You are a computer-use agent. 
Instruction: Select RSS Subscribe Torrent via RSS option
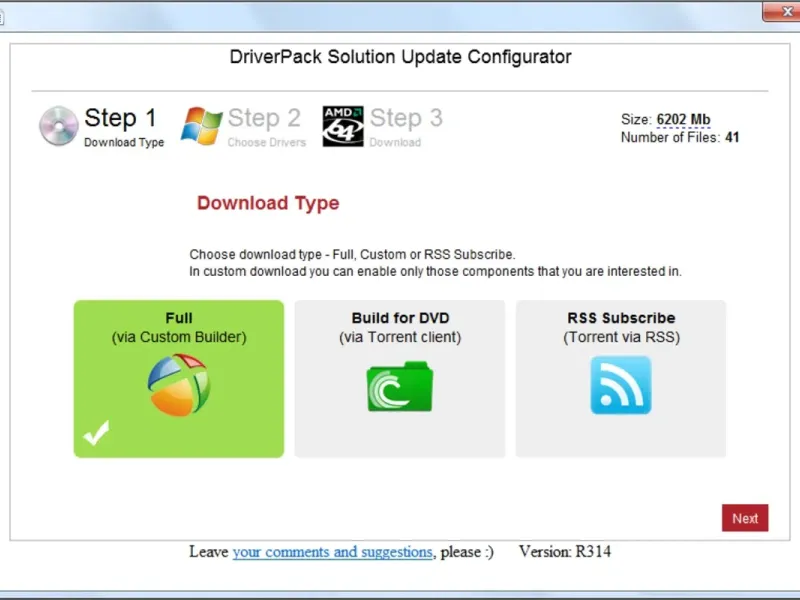click(x=621, y=379)
